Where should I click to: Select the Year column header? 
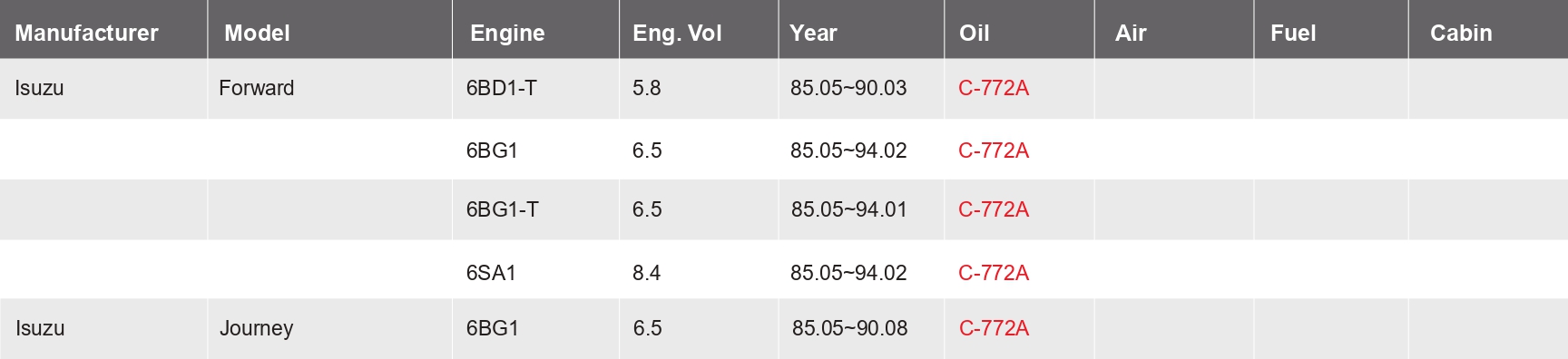813,34
